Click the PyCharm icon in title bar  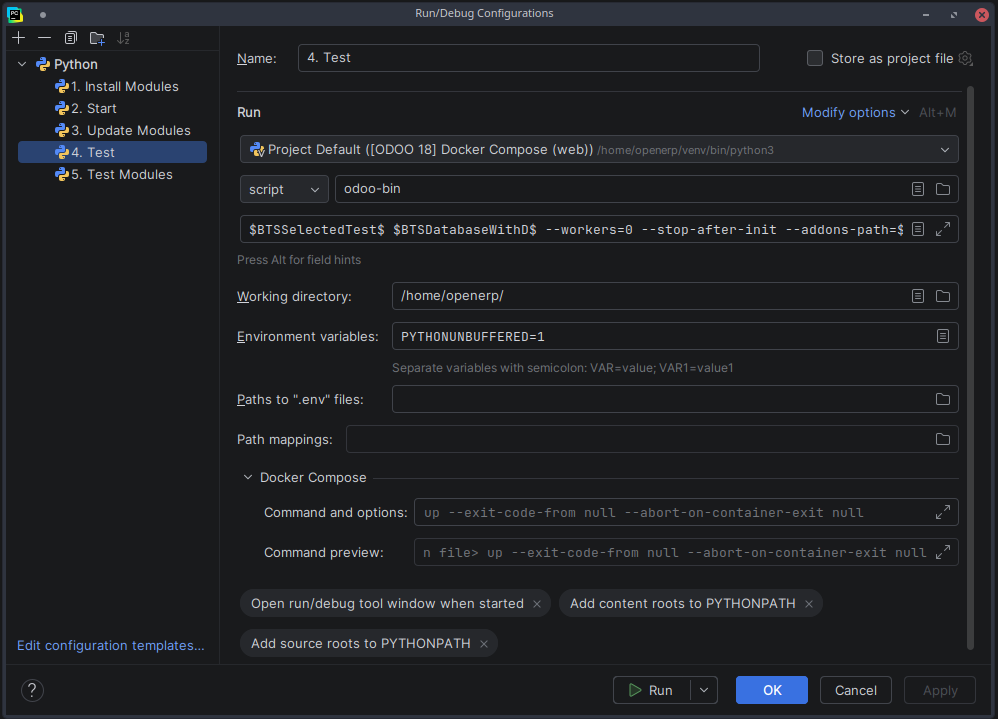(x=15, y=14)
